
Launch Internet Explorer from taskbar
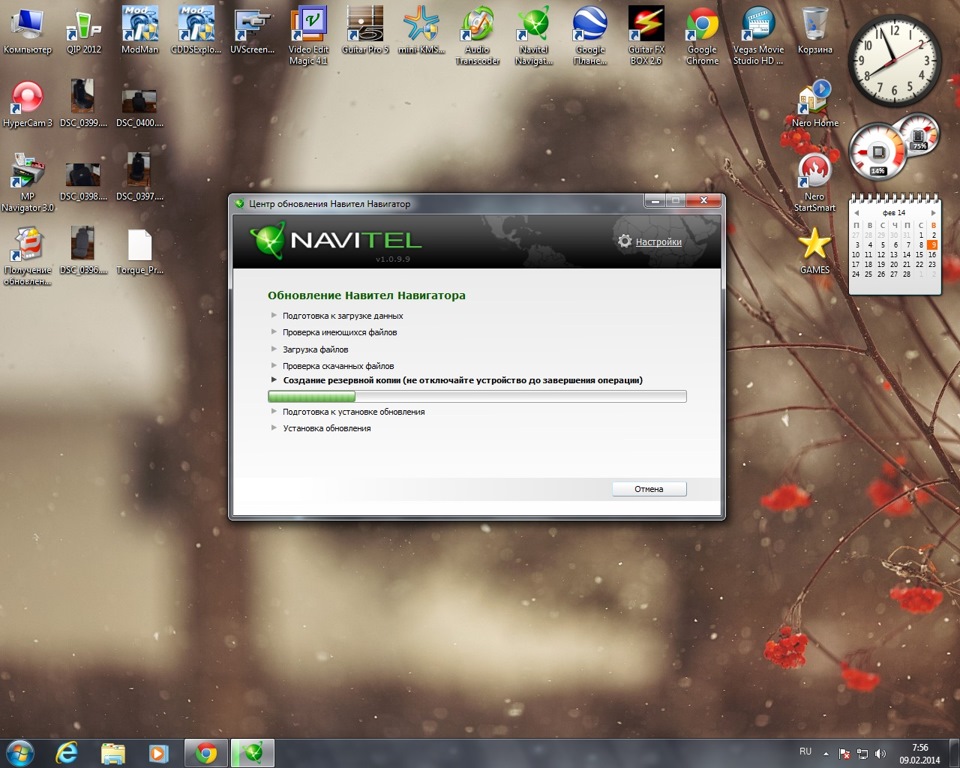point(66,753)
